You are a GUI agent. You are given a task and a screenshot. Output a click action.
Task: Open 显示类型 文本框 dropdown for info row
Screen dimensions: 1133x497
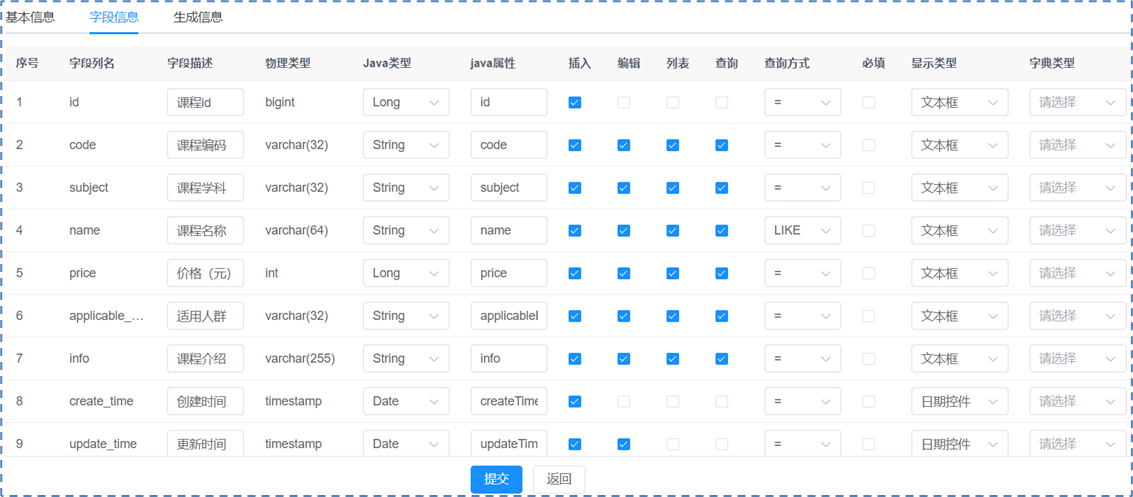click(x=959, y=358)
